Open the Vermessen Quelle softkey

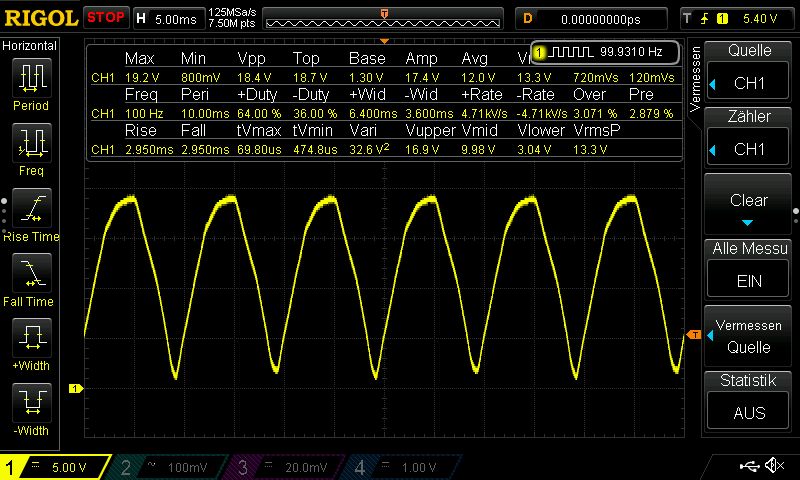(749, 335)
